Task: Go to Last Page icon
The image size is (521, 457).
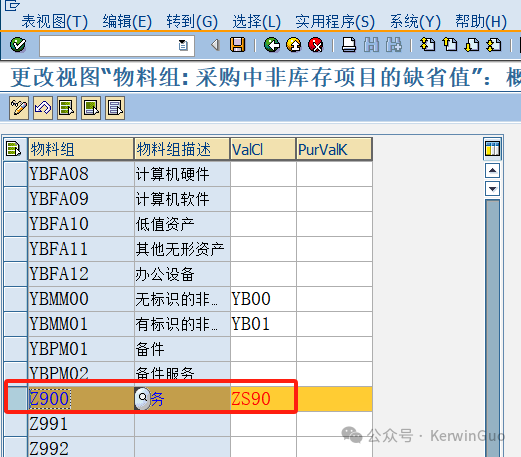Action: click(x=494, y=45)
